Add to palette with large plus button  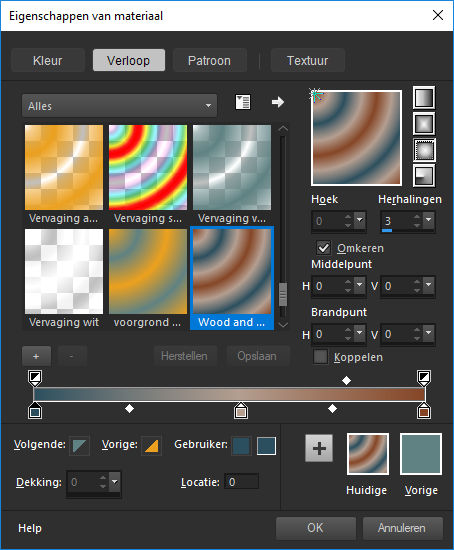[x=319, y=448]
